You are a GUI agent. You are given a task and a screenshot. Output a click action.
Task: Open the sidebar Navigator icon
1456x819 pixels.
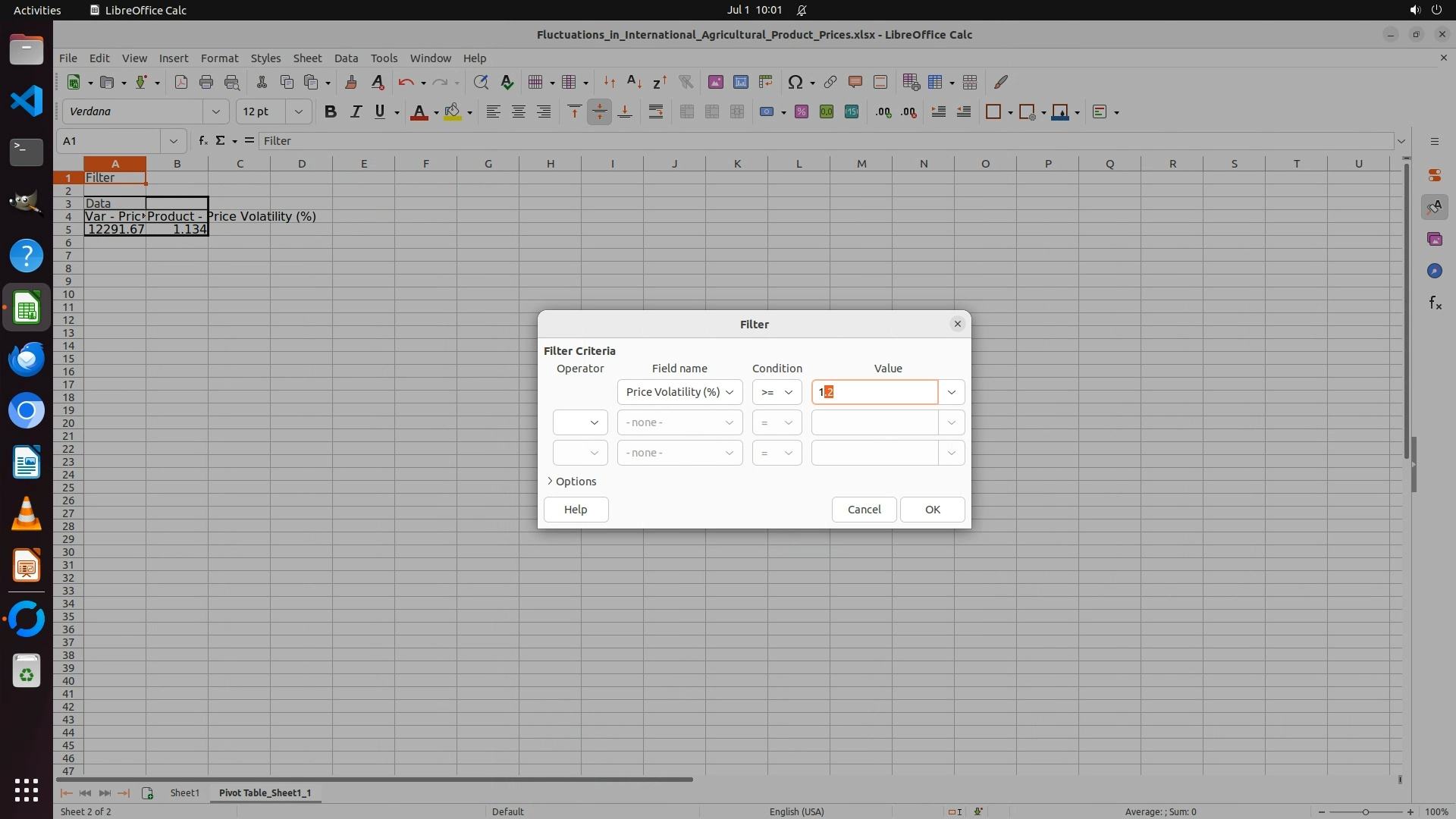(1434, 271)
